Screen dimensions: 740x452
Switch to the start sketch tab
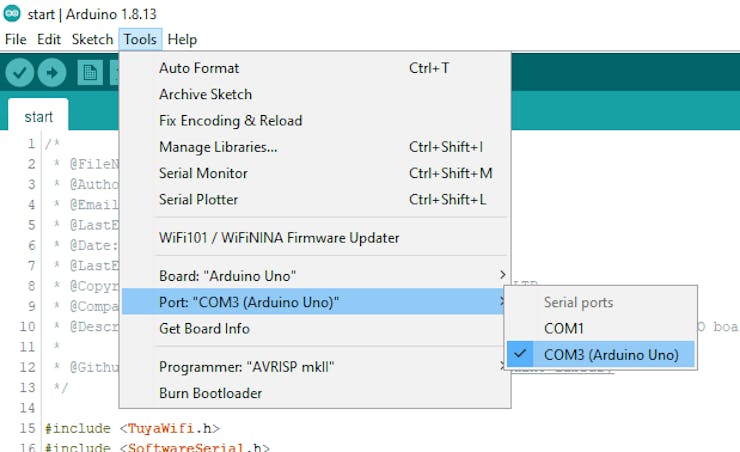(x=39, y=116)
